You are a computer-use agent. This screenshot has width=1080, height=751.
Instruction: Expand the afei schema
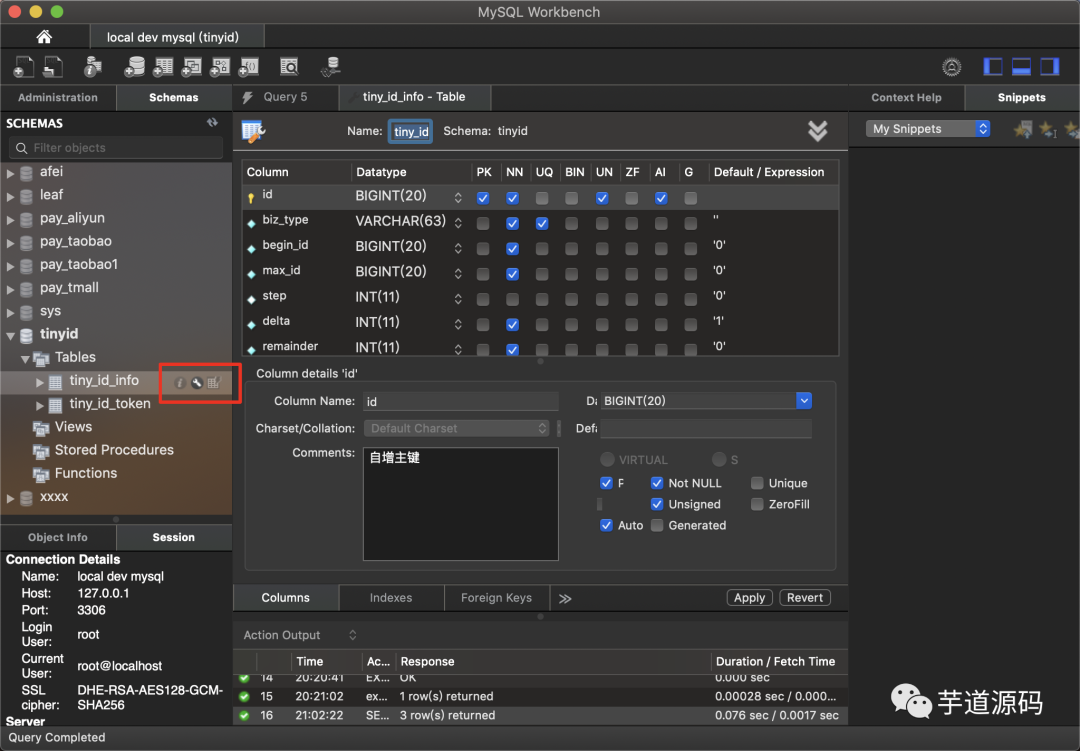pos(10,173)
